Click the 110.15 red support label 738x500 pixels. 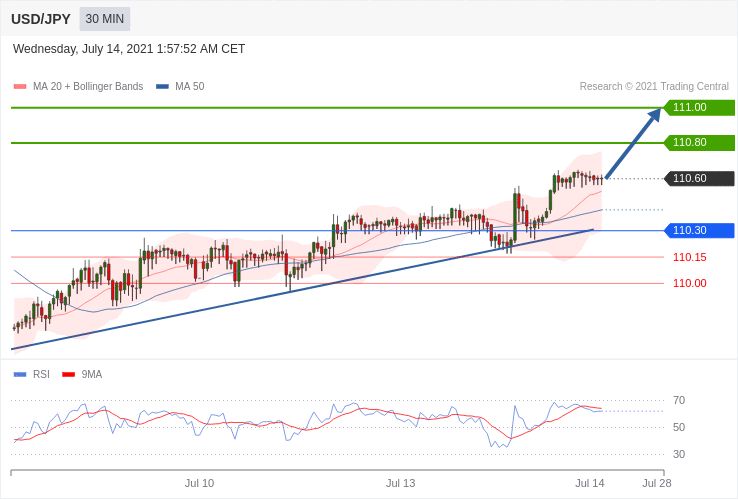coord(690,257)
